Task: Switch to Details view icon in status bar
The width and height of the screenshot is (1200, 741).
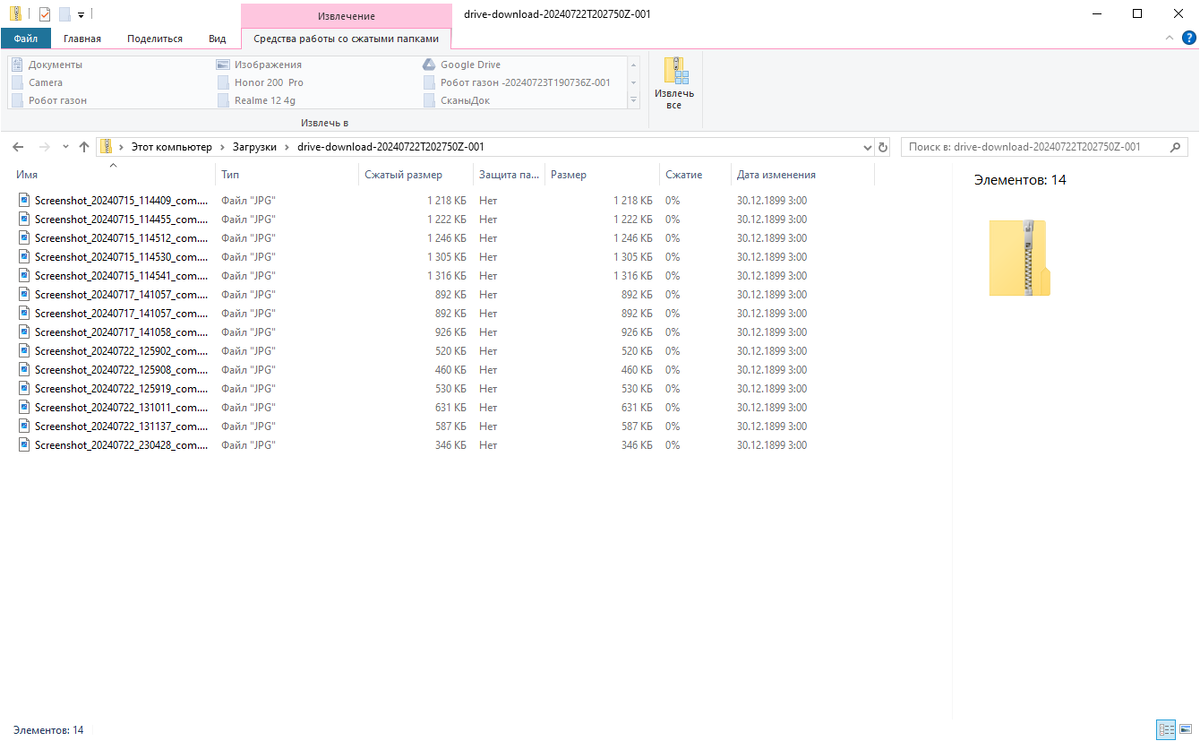Action: point(1166,729)
